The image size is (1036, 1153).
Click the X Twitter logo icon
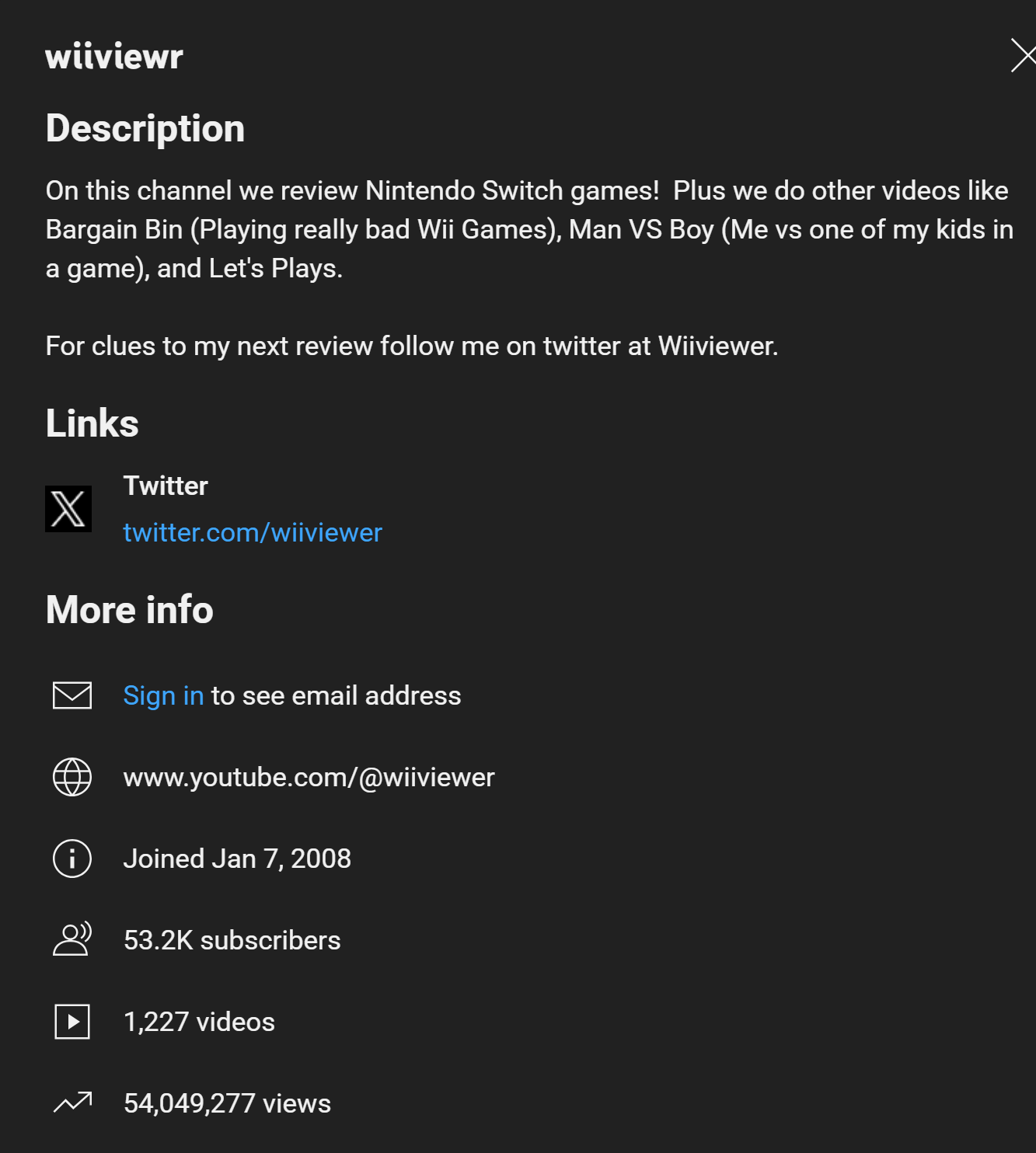68,509
